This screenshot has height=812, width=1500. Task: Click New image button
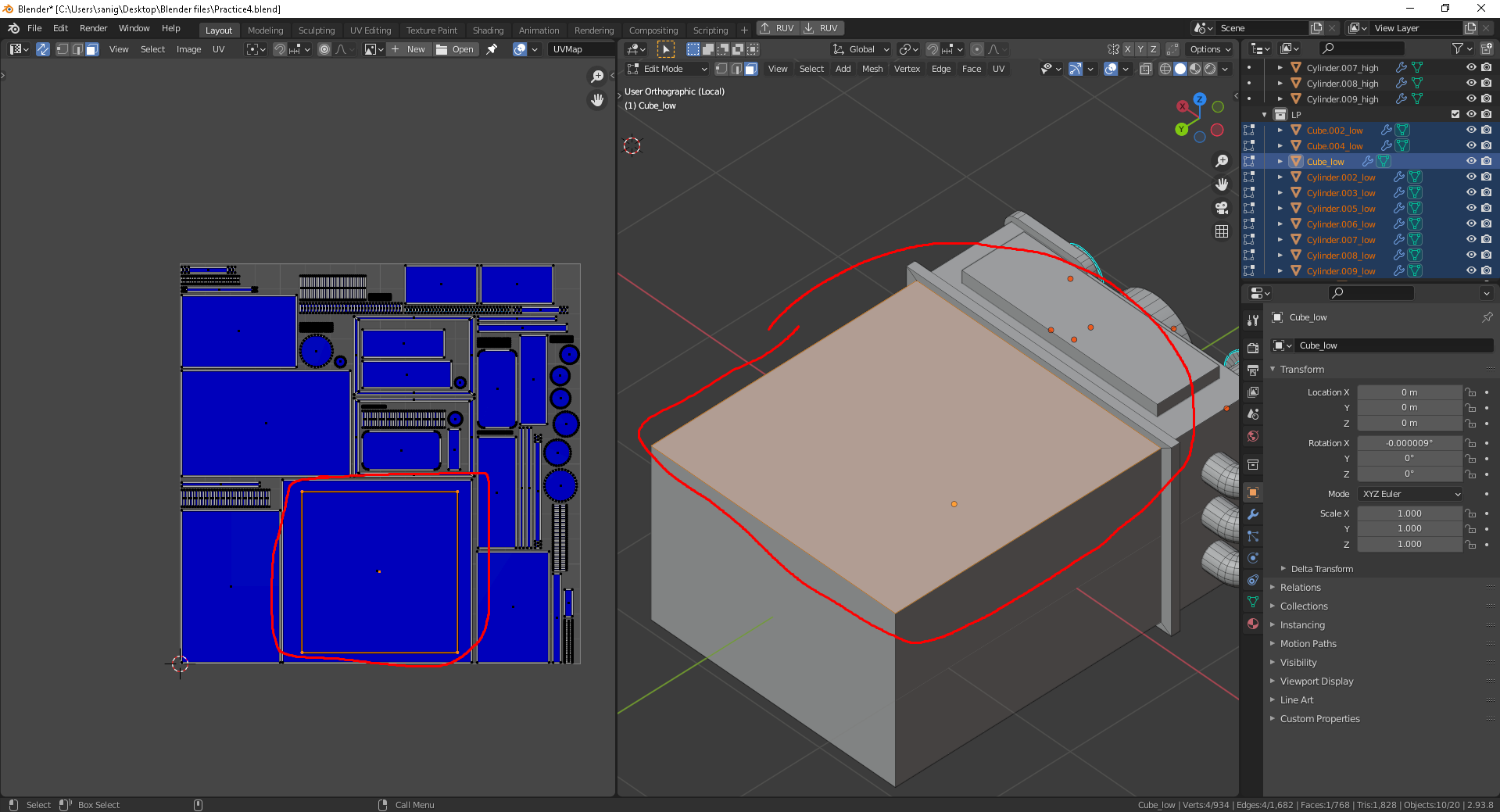coord(408,49)
